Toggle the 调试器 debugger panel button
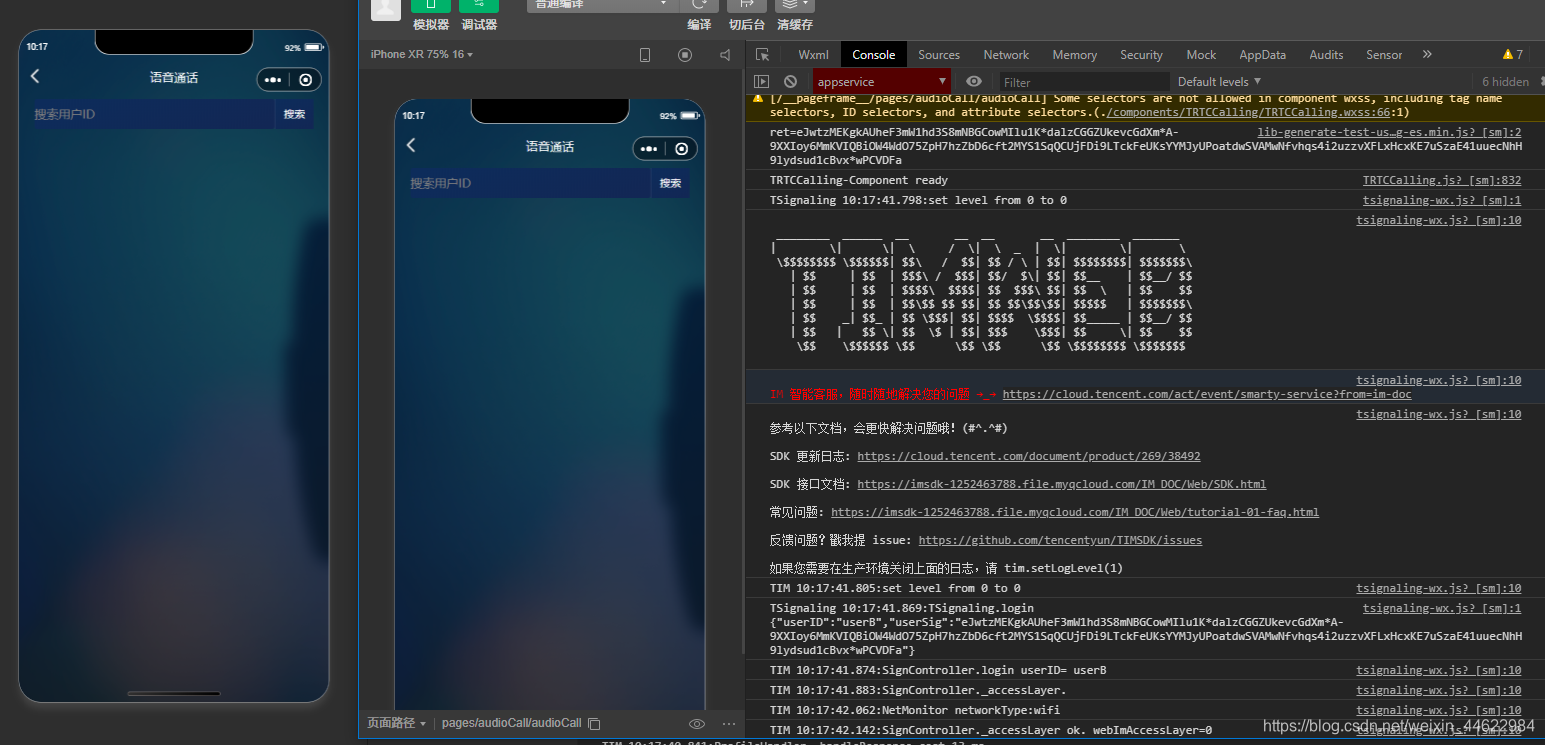The image size is (1545, 745). click(479, 6)
